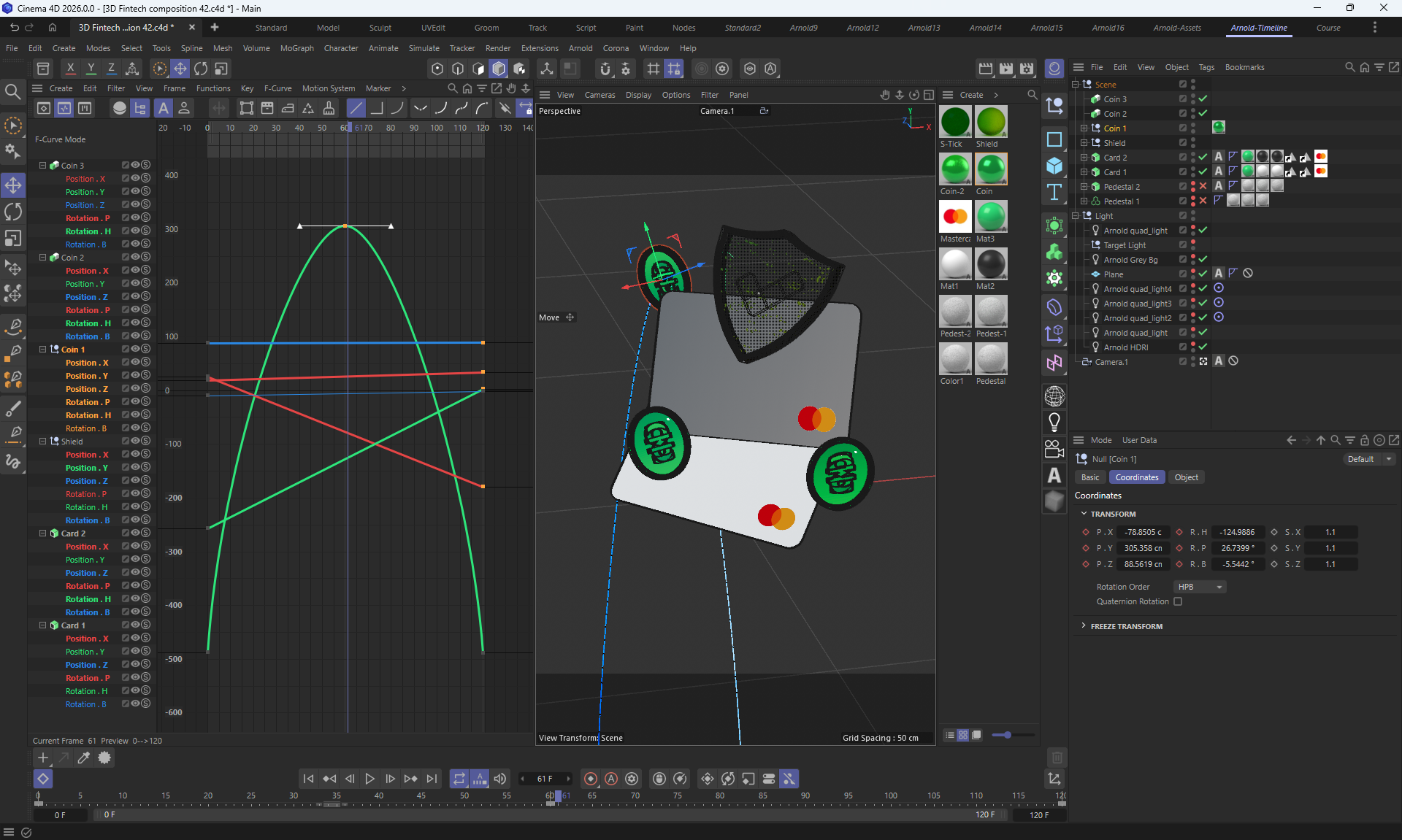Viewport: 1402px width, 840px height.
Task: Open the MoGraph menu
Action: [x=296, y=48]
